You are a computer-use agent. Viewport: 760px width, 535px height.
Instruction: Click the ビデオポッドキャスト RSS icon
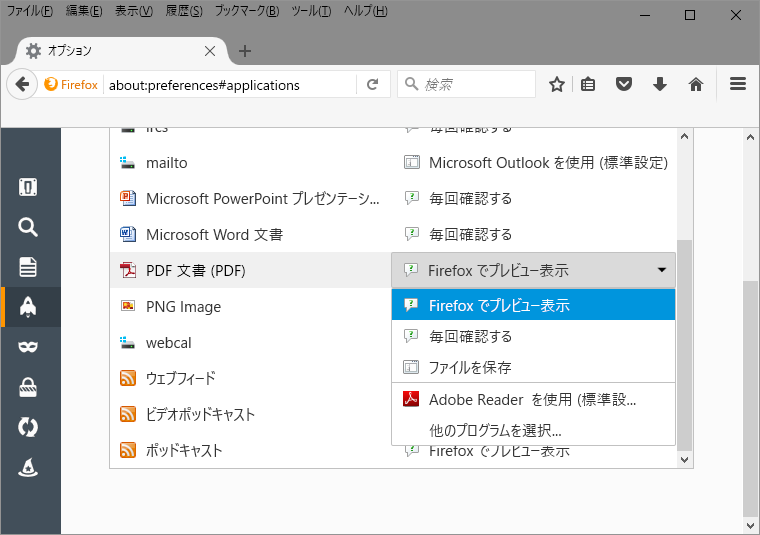pyautogui.click(x=128, y=414)
